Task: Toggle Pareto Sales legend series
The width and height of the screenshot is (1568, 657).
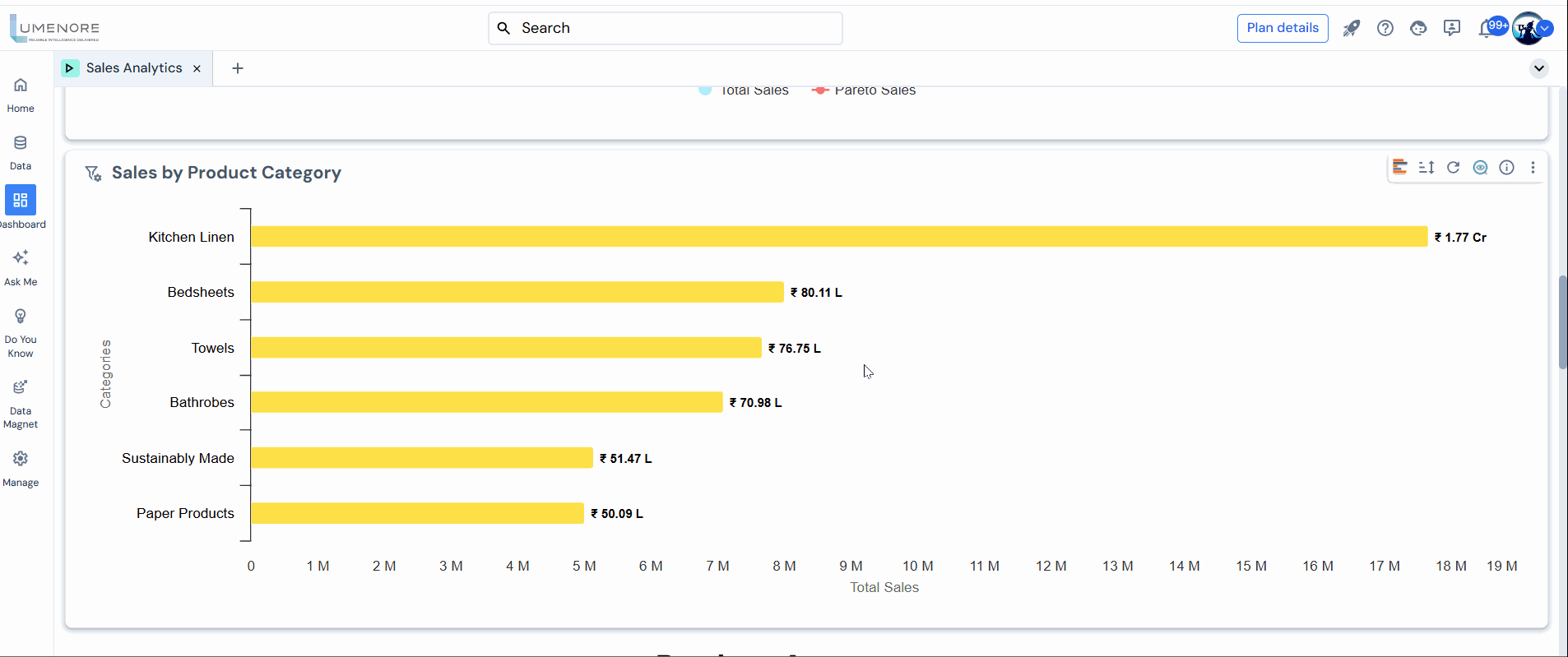Action: [864, 90]
